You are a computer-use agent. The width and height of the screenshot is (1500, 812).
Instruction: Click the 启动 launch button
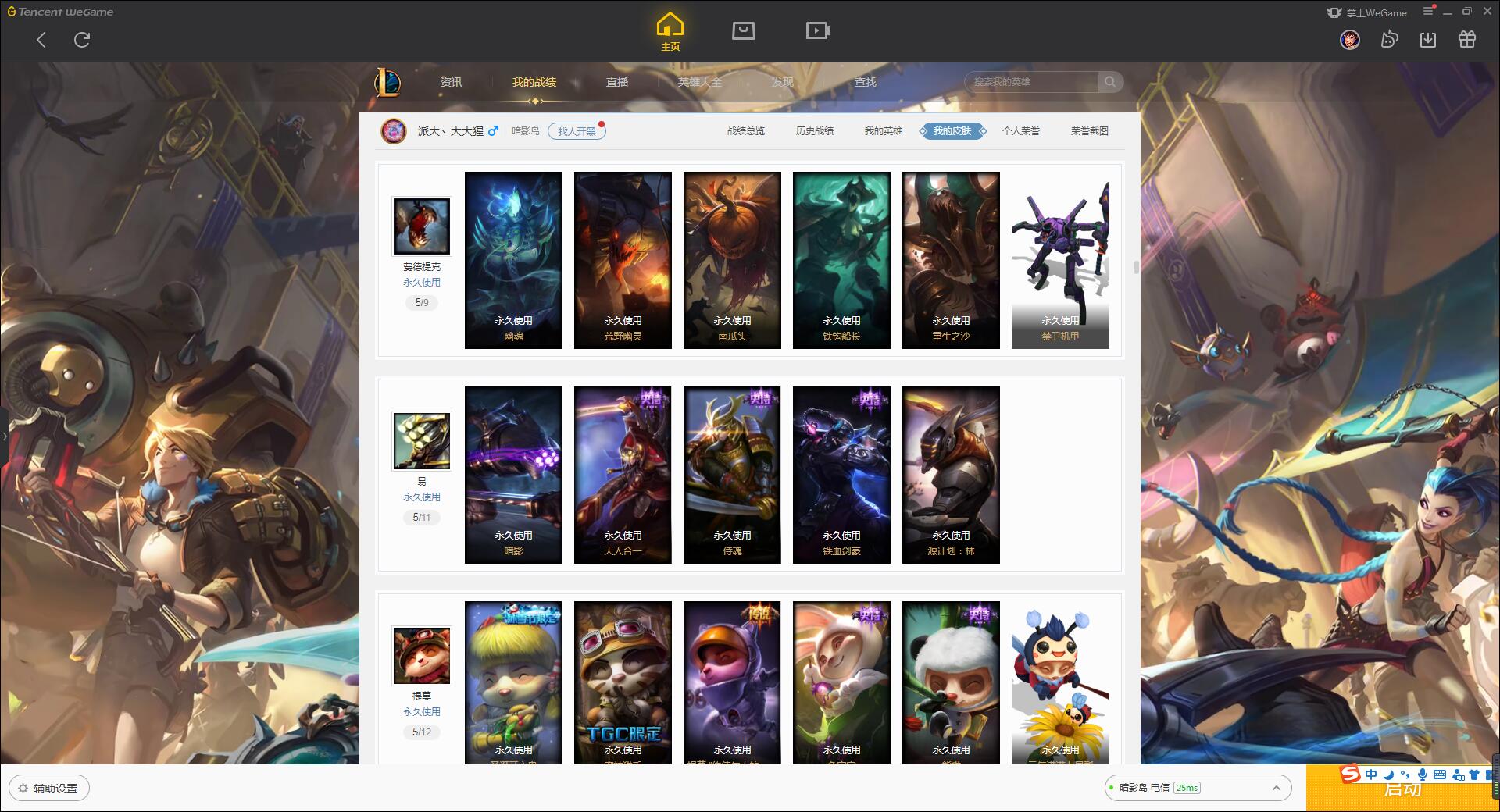pyautogui.click(x=1402, y=789)
